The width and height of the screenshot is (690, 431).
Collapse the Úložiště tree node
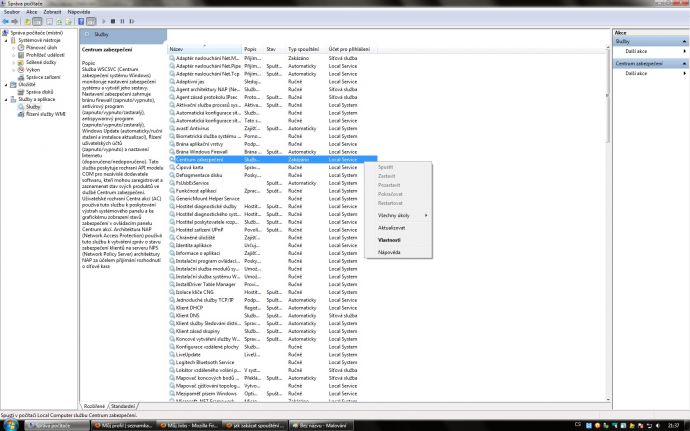tap(6, 85)
